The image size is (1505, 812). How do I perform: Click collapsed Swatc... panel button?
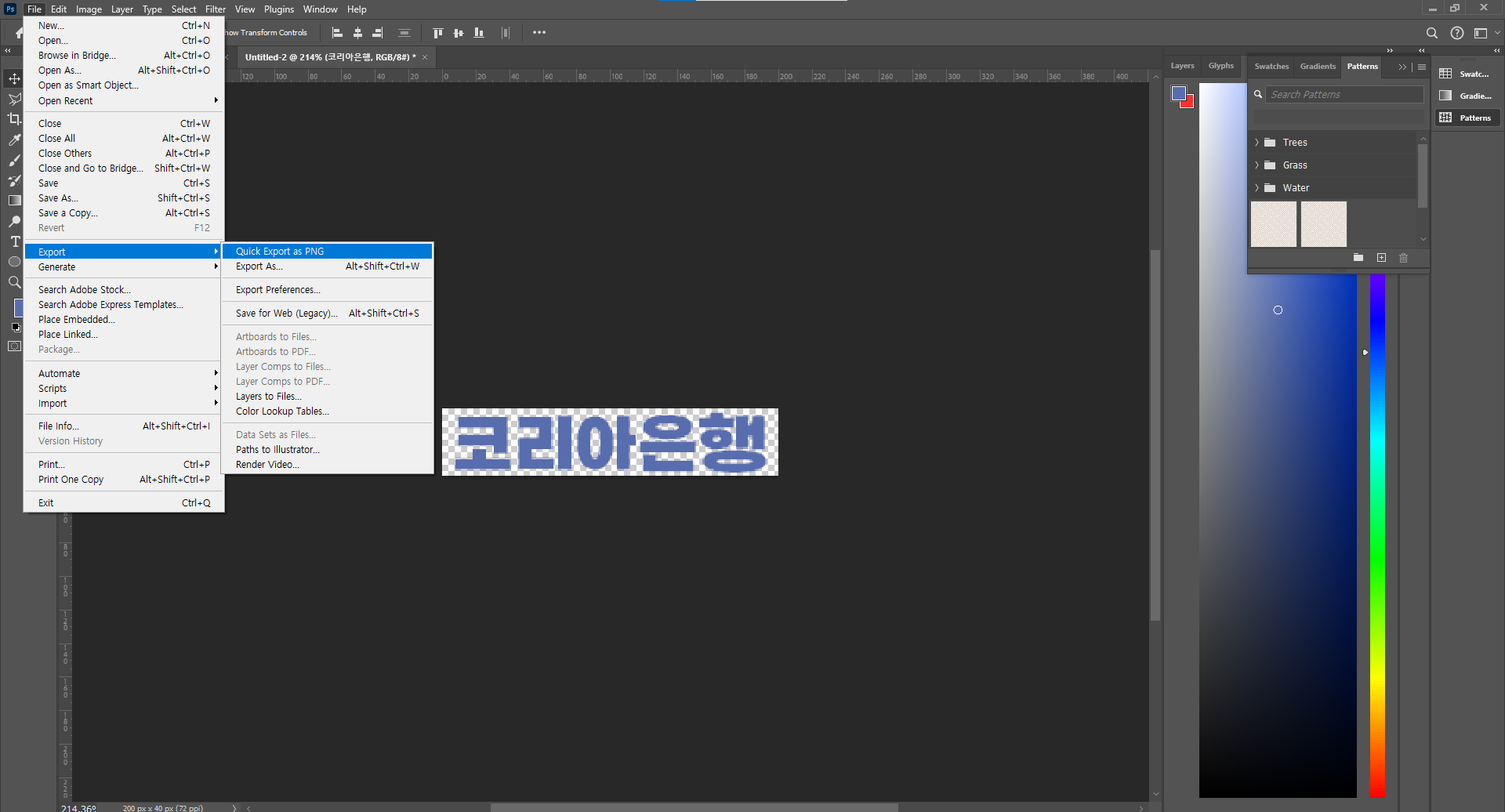(1467, 74)
